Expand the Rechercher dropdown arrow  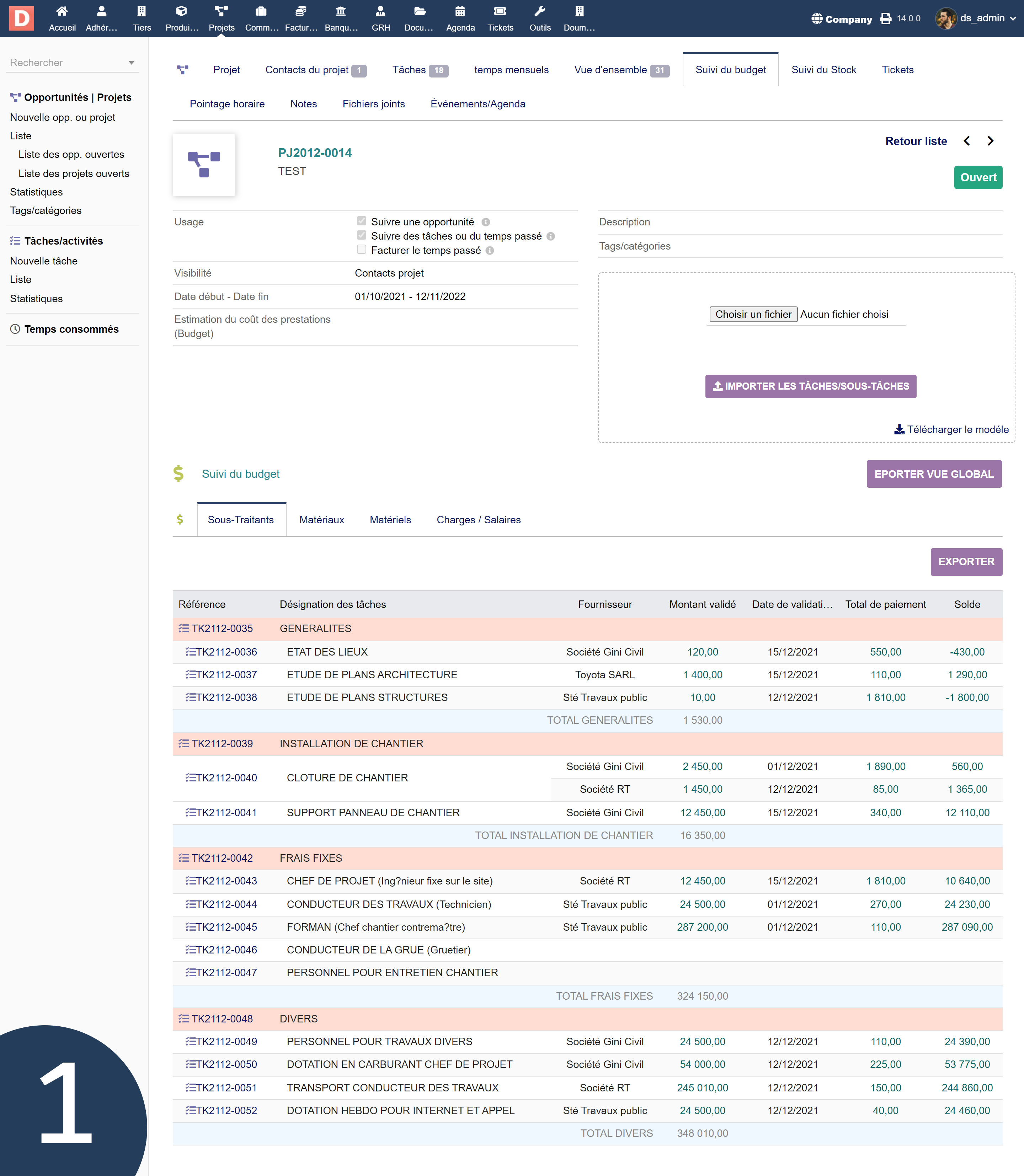tap(132, 63)
